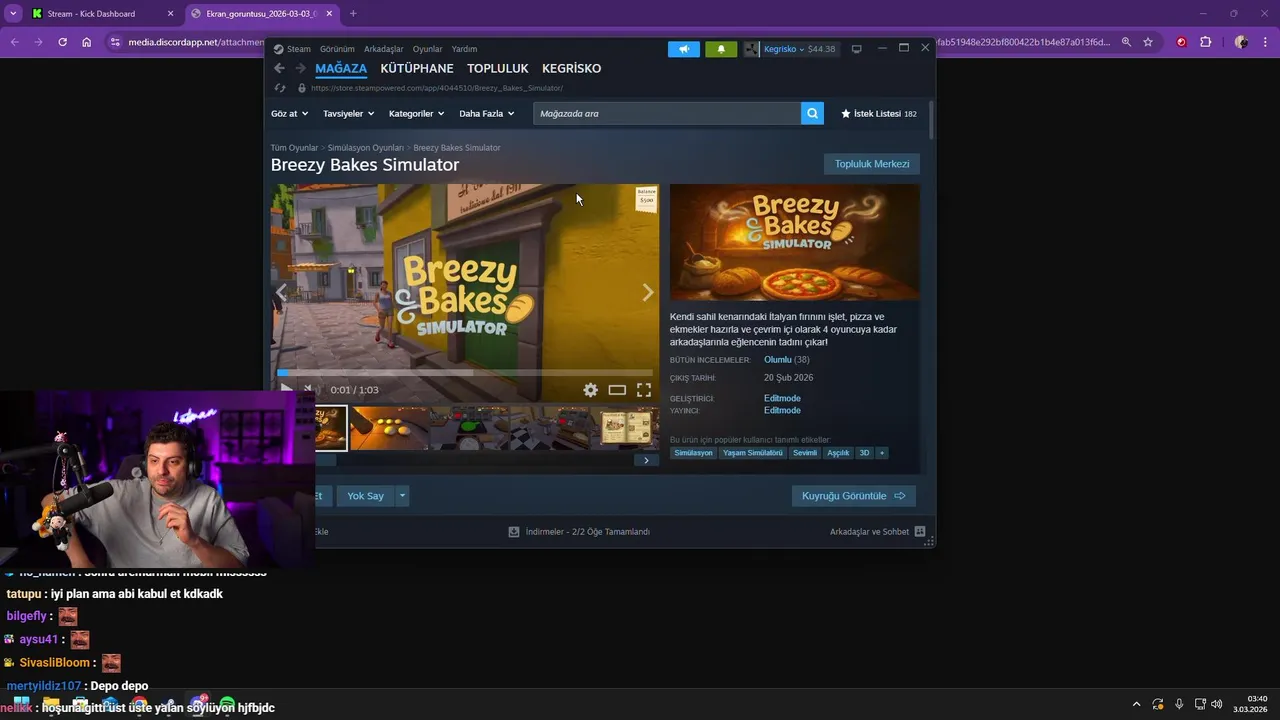
Task: Toggle theater mode on the trailer
Action: pos(617,390)
